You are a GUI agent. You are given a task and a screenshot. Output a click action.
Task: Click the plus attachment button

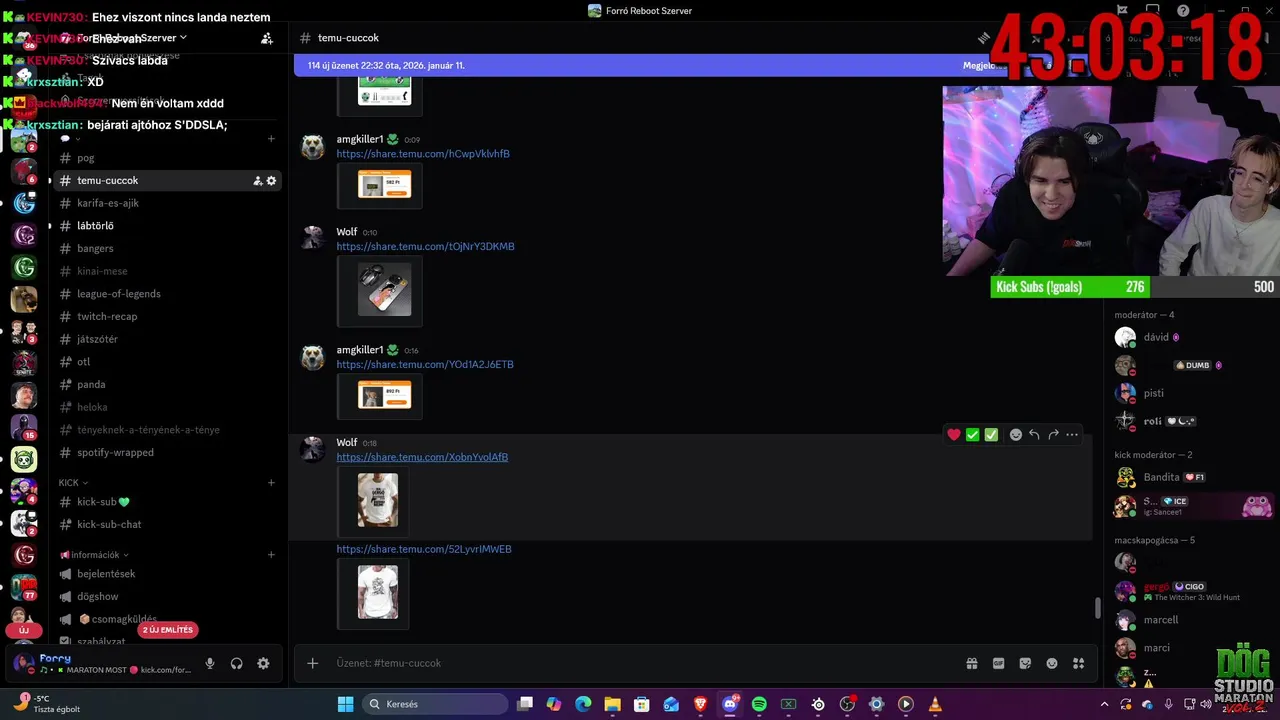(x=313, y=663)
